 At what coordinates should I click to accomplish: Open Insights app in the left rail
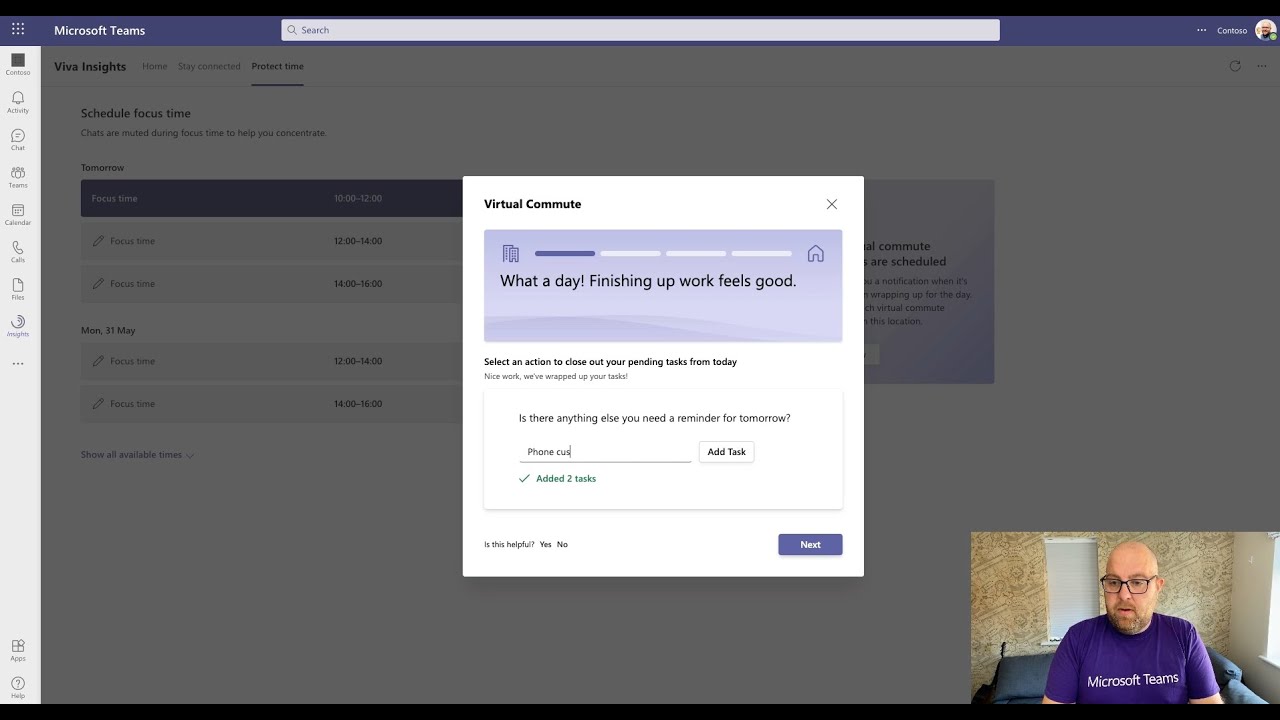point(18,326)
